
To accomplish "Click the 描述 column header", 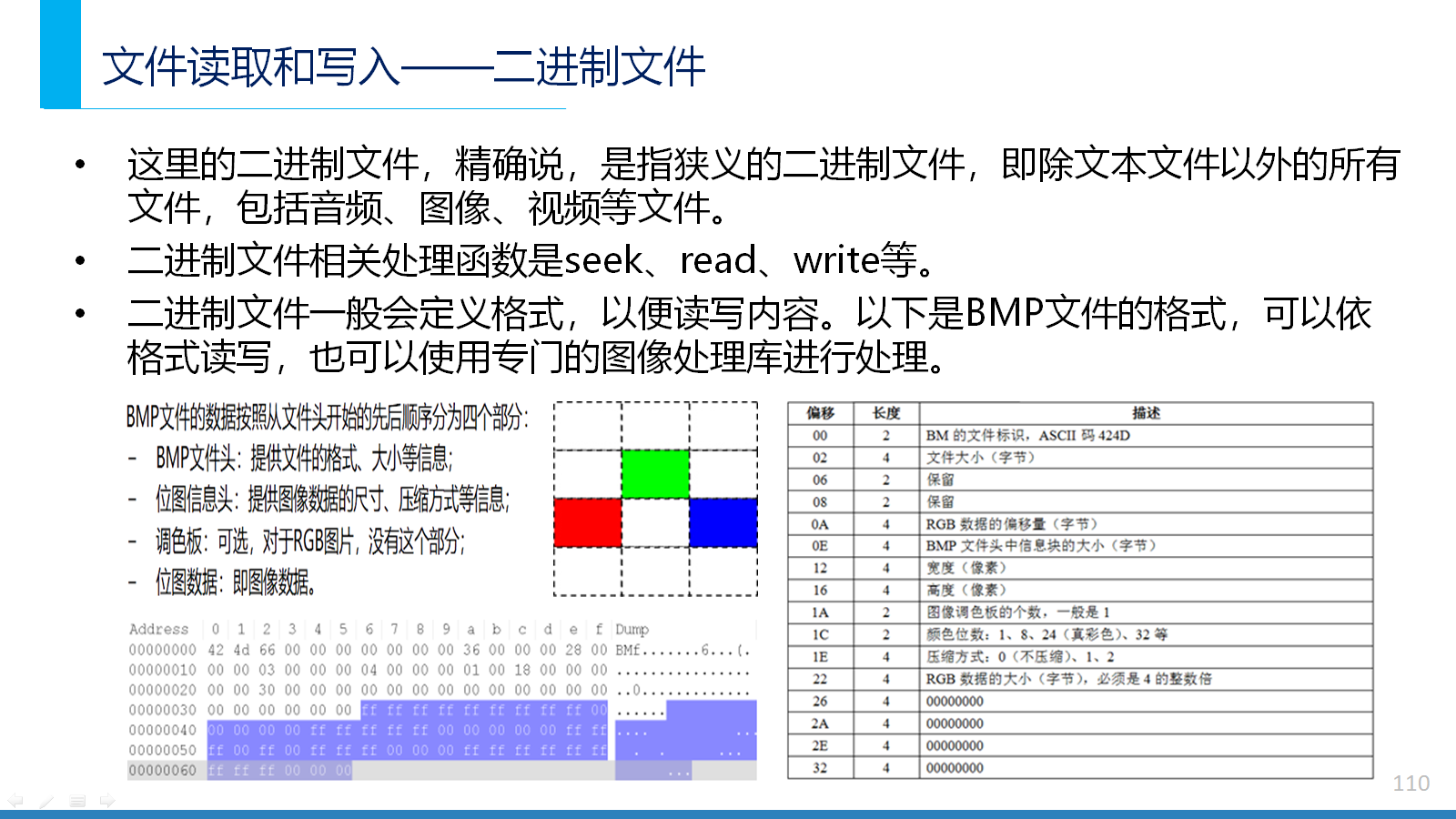I will (x=1146, y=413).
